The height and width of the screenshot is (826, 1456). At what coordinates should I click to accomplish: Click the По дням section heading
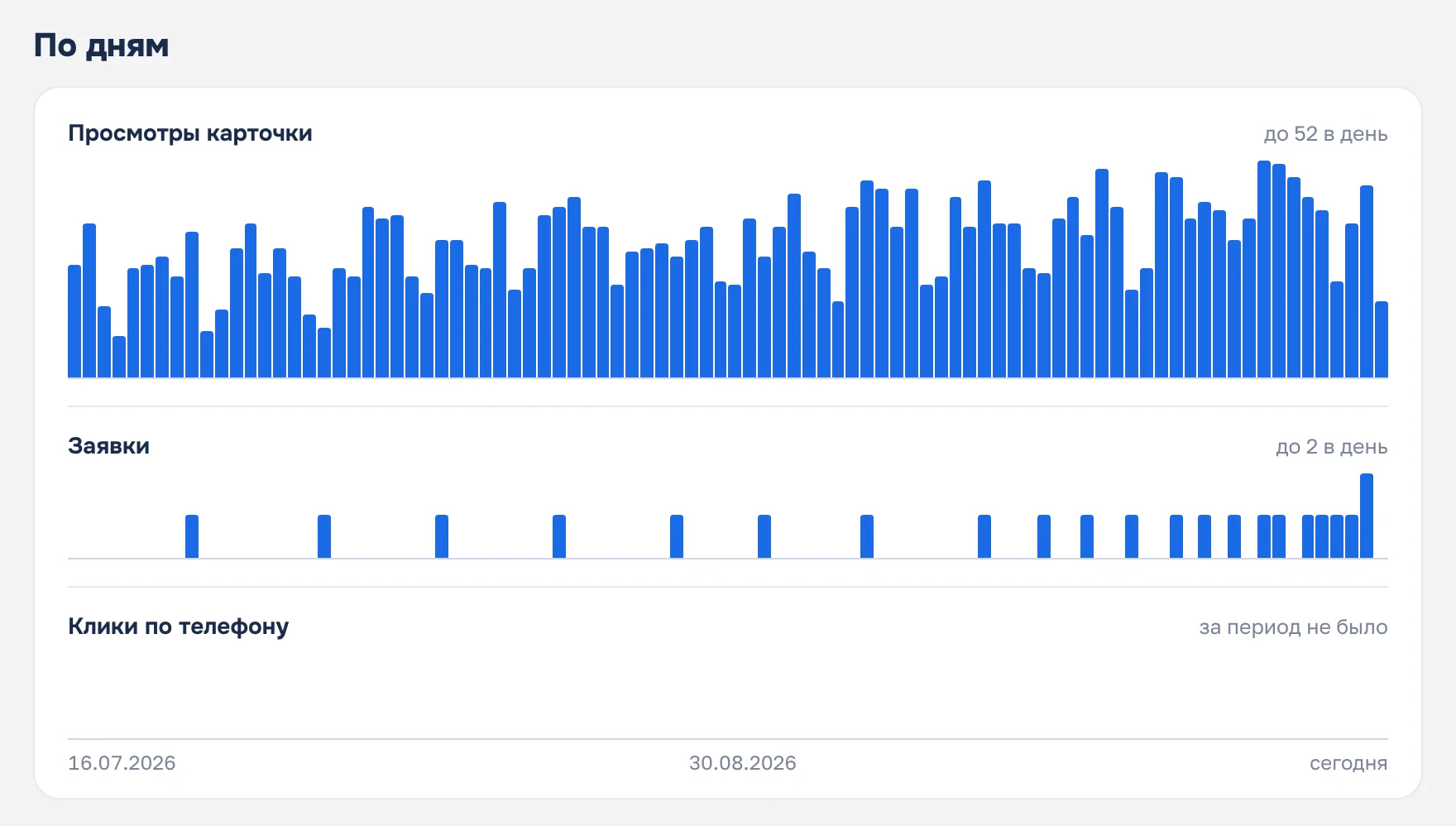pos(102,46)
